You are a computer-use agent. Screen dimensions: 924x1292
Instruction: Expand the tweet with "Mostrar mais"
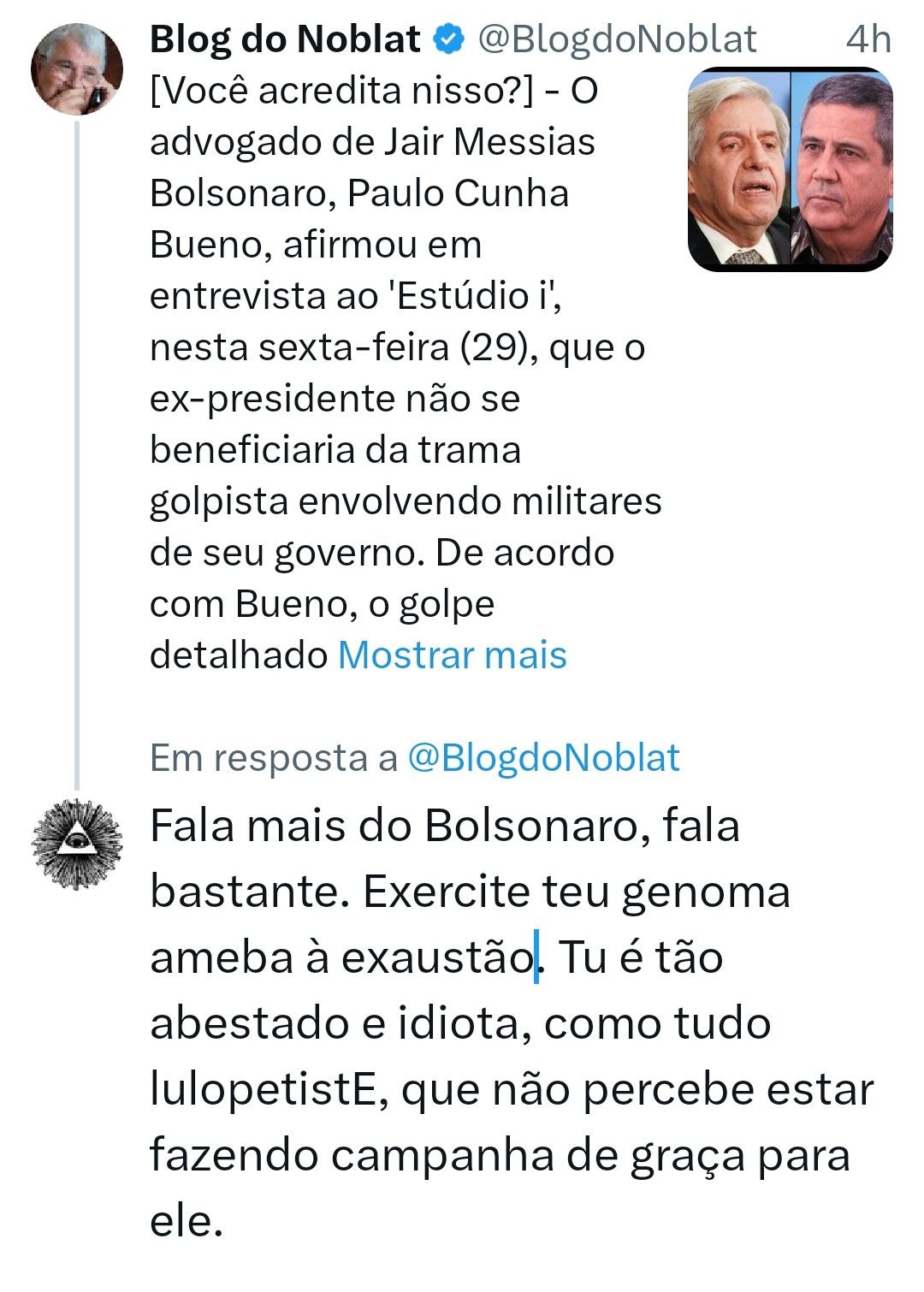coord(453,655)
